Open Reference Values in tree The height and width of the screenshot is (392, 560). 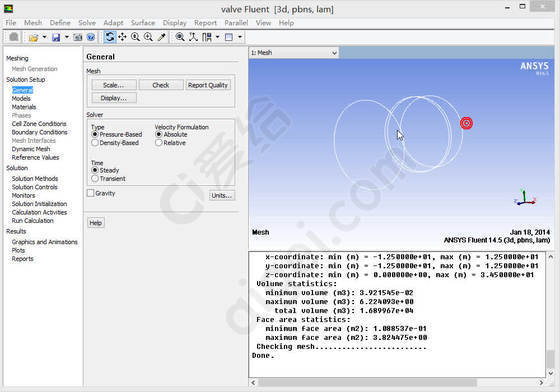point(35,157)
